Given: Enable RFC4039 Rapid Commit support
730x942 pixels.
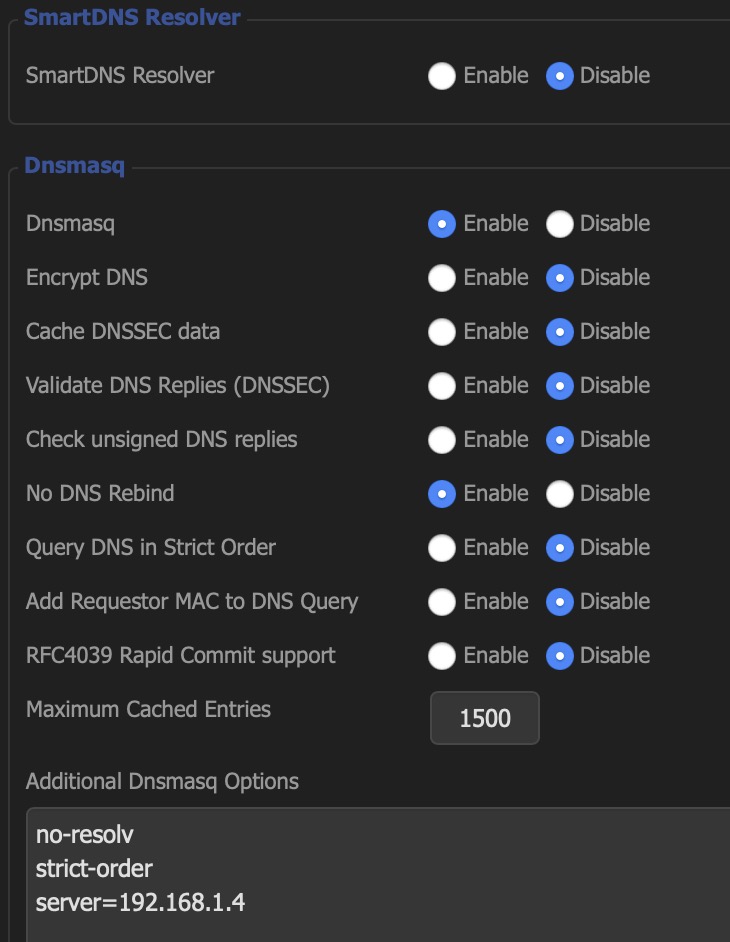Looking at the screenshot, I should coord(442,657).
